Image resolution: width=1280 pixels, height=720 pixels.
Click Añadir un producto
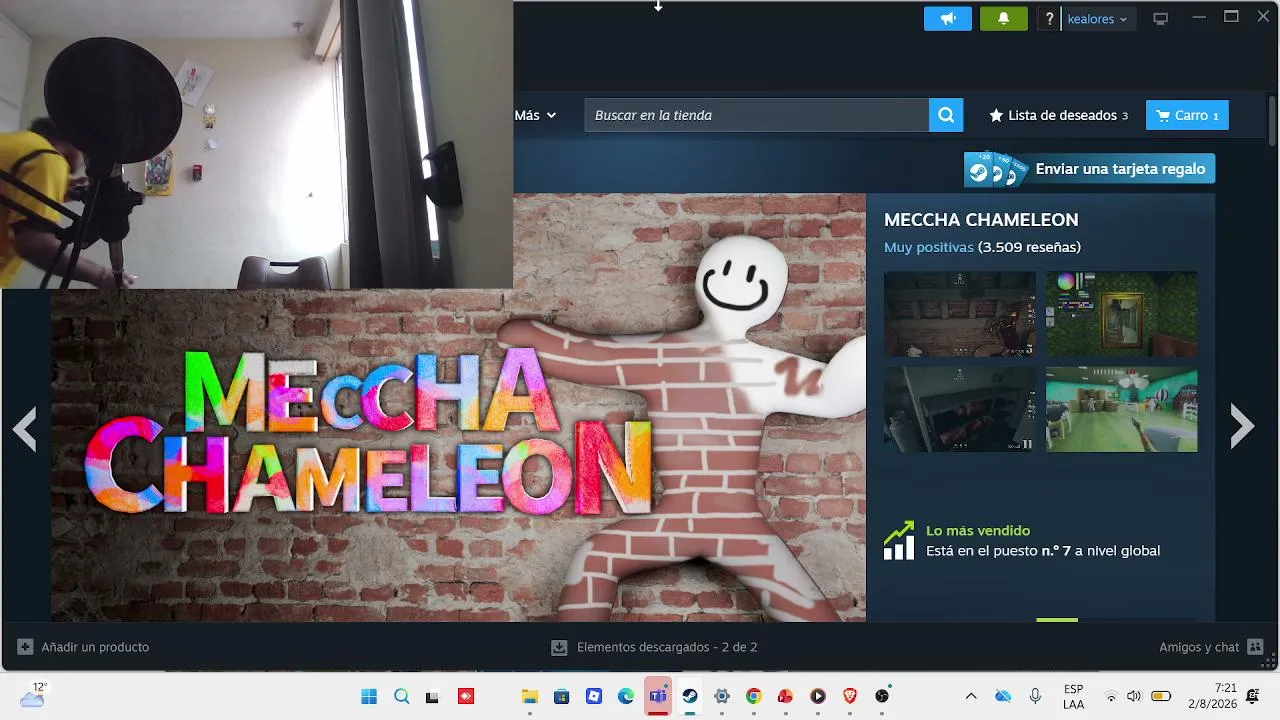[x=83, y=647]
